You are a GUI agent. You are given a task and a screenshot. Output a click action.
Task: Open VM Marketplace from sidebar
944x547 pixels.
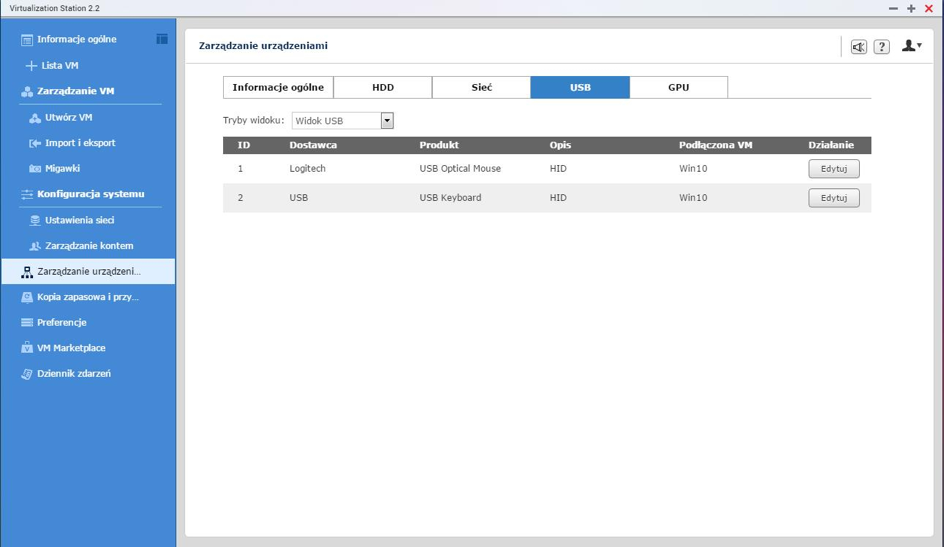pyautogui.click(x=70, y=348)
